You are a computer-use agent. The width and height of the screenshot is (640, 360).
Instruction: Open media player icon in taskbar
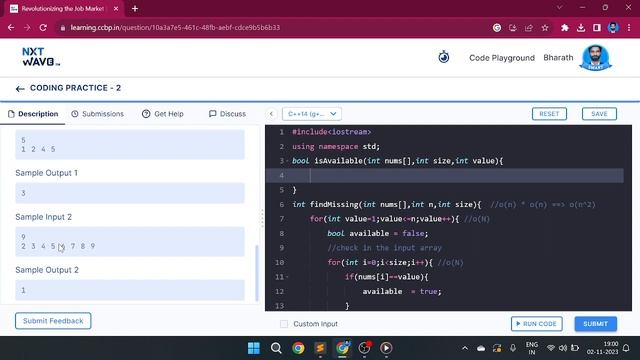tap(386, 348)
